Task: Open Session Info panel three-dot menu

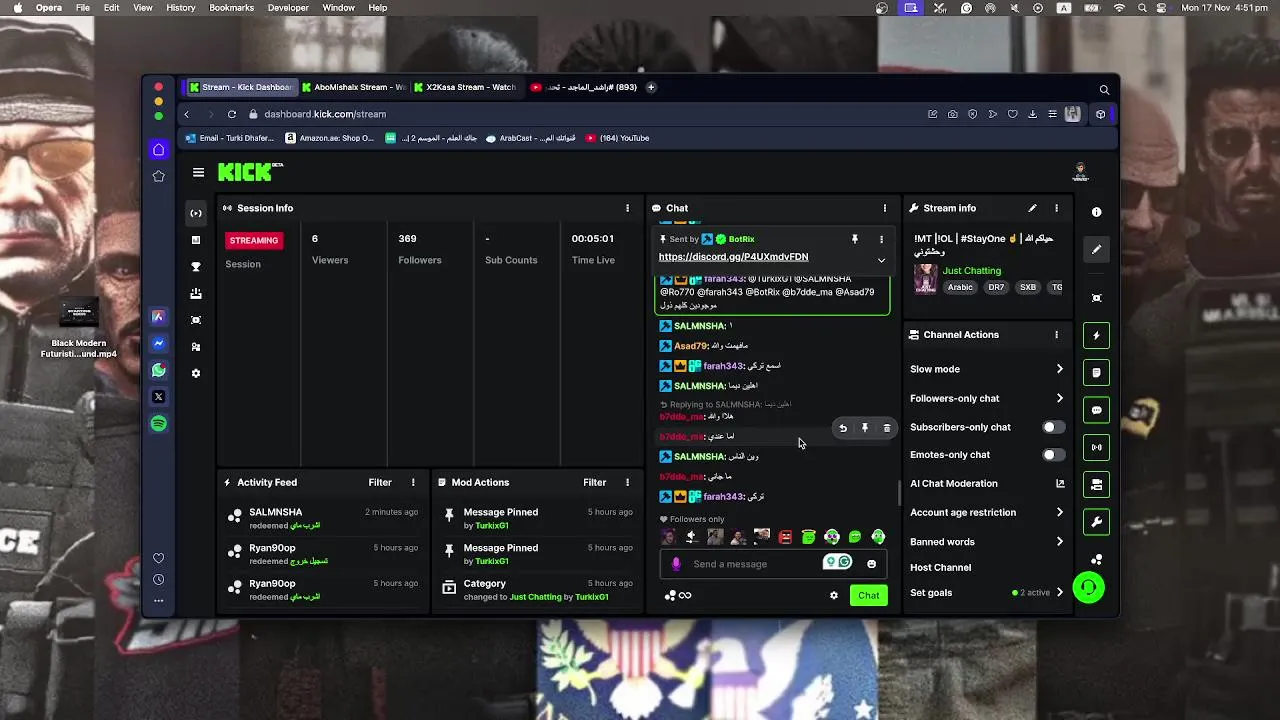Action: [628, 208]
